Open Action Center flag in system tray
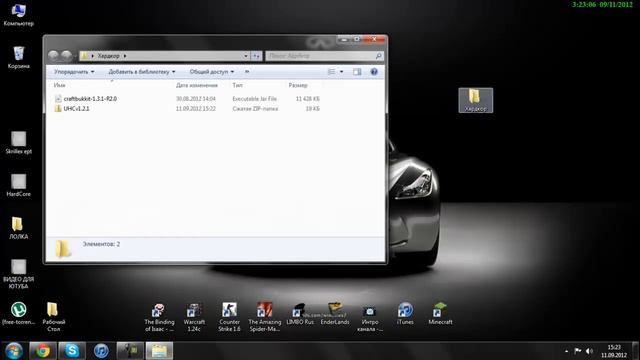640x360 pixels. [578, 351]
